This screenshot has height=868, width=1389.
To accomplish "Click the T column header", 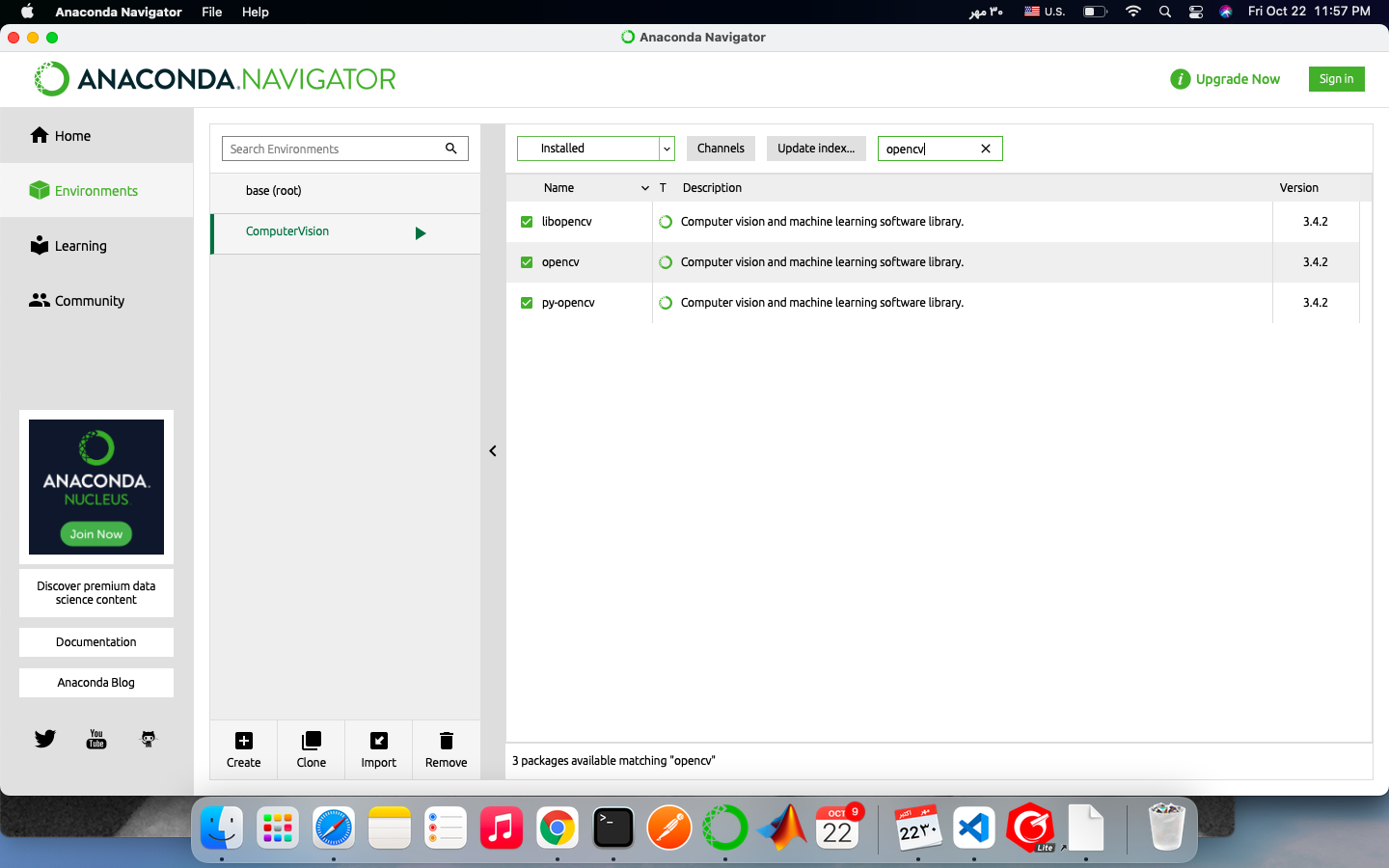I will tap(663, 188).
